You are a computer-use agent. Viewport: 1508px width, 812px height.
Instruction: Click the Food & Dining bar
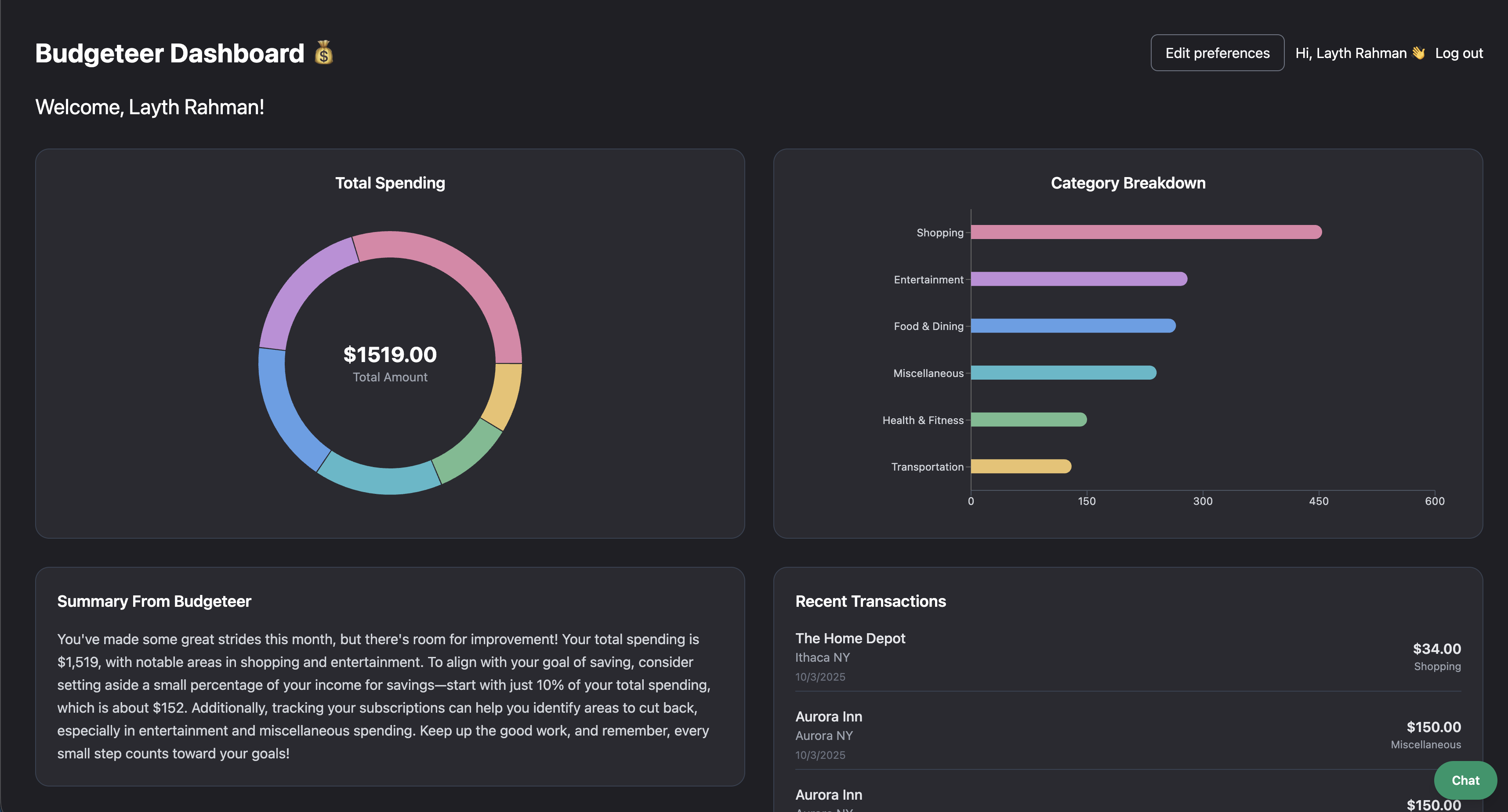click(x=1073, y=326)
